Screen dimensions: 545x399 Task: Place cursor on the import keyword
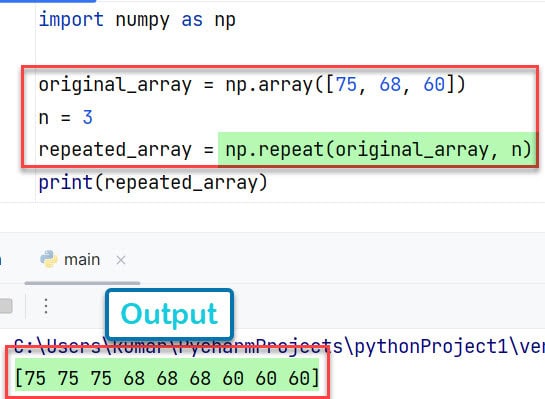71,19
